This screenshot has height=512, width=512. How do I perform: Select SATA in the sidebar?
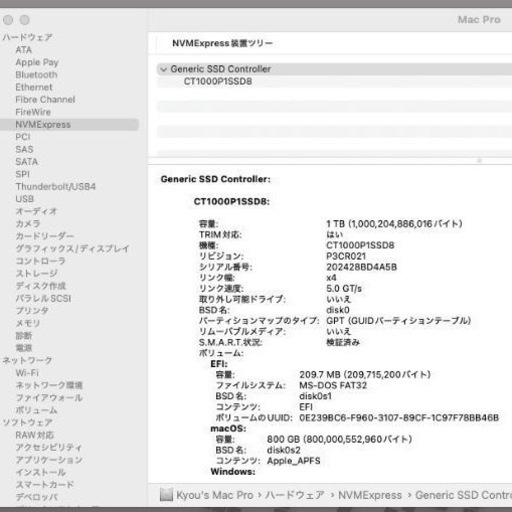[x=27, y=162]
